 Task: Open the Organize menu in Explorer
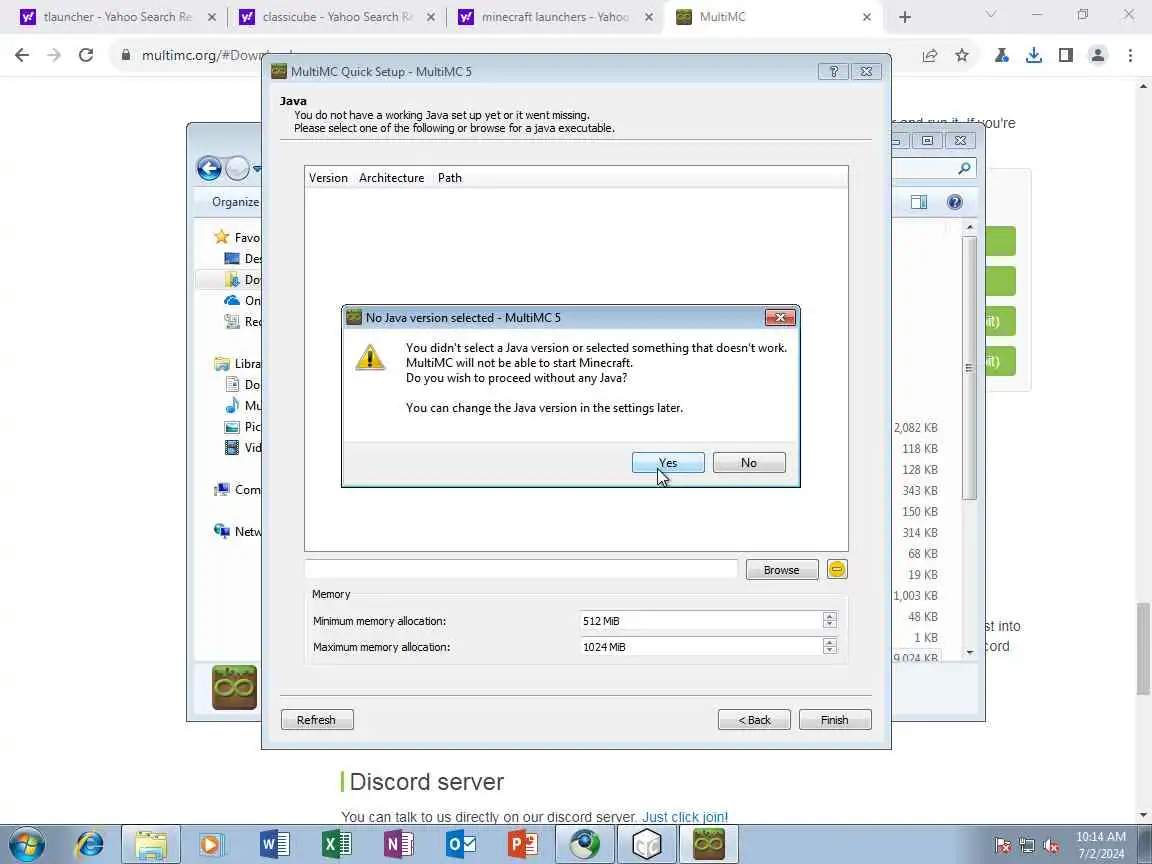(235, 202)
